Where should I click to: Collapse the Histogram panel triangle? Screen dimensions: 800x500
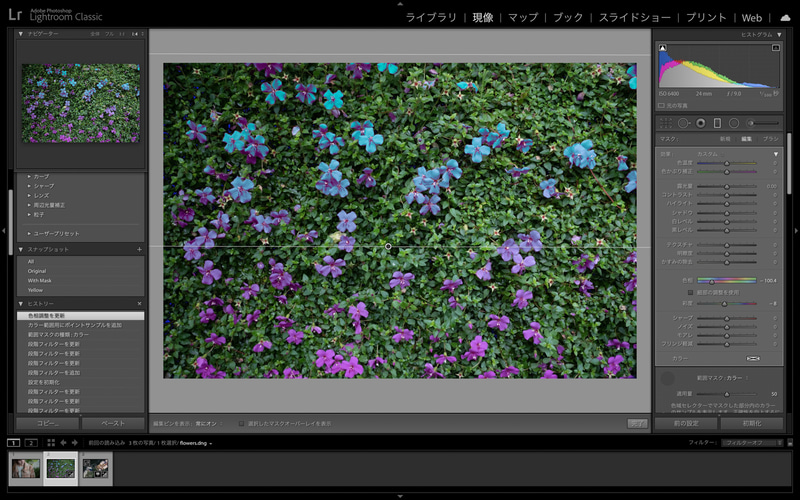click(x=779, y=35)
